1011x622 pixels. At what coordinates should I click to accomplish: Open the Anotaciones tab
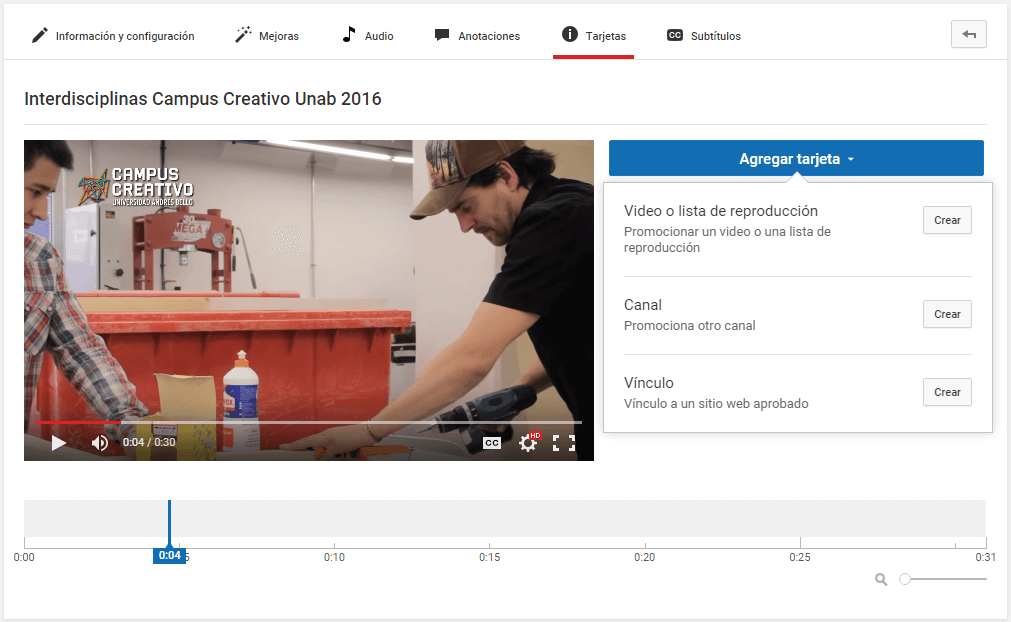click(x=477, y=36)
